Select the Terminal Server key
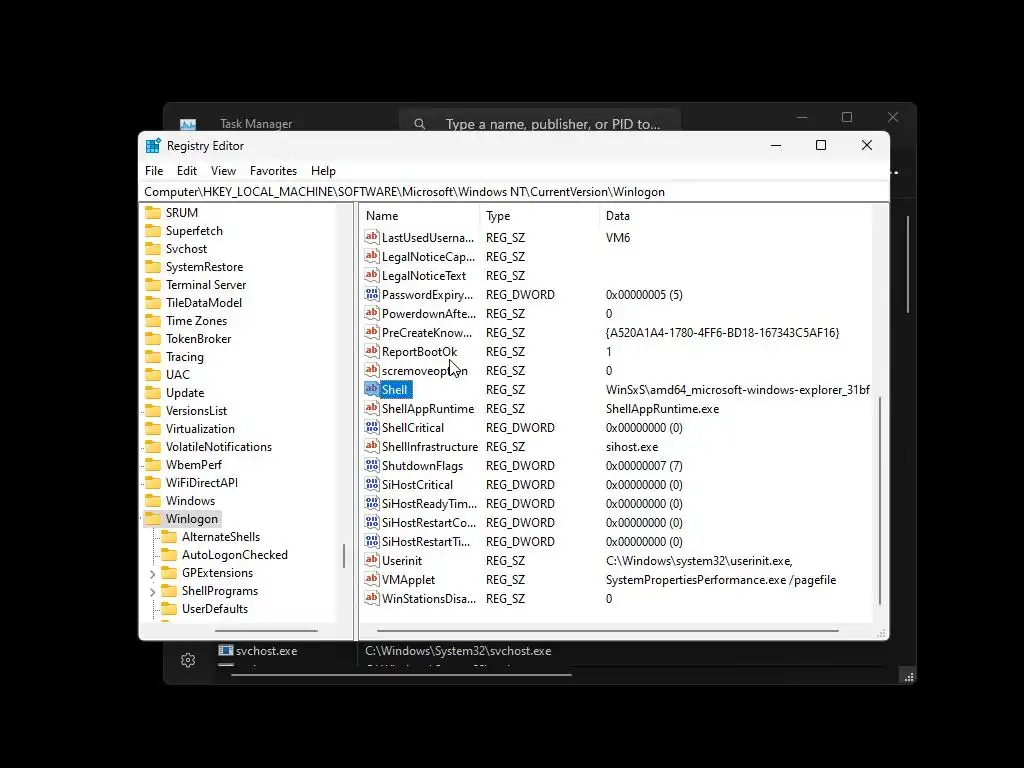The height and width of the screenshot is (768, 1024). click(206, 285)
